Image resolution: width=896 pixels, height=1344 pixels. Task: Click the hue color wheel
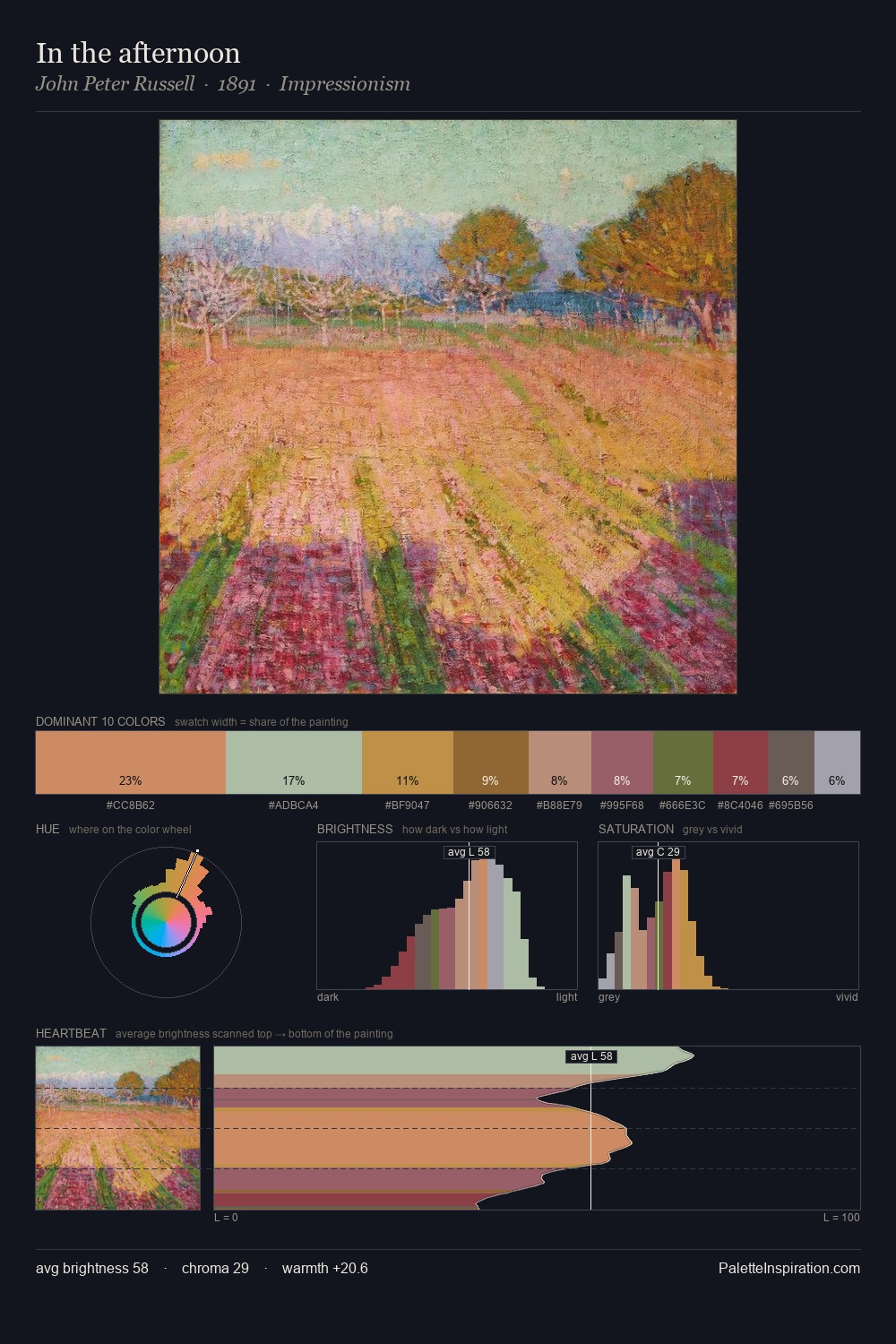click(166, 922)
